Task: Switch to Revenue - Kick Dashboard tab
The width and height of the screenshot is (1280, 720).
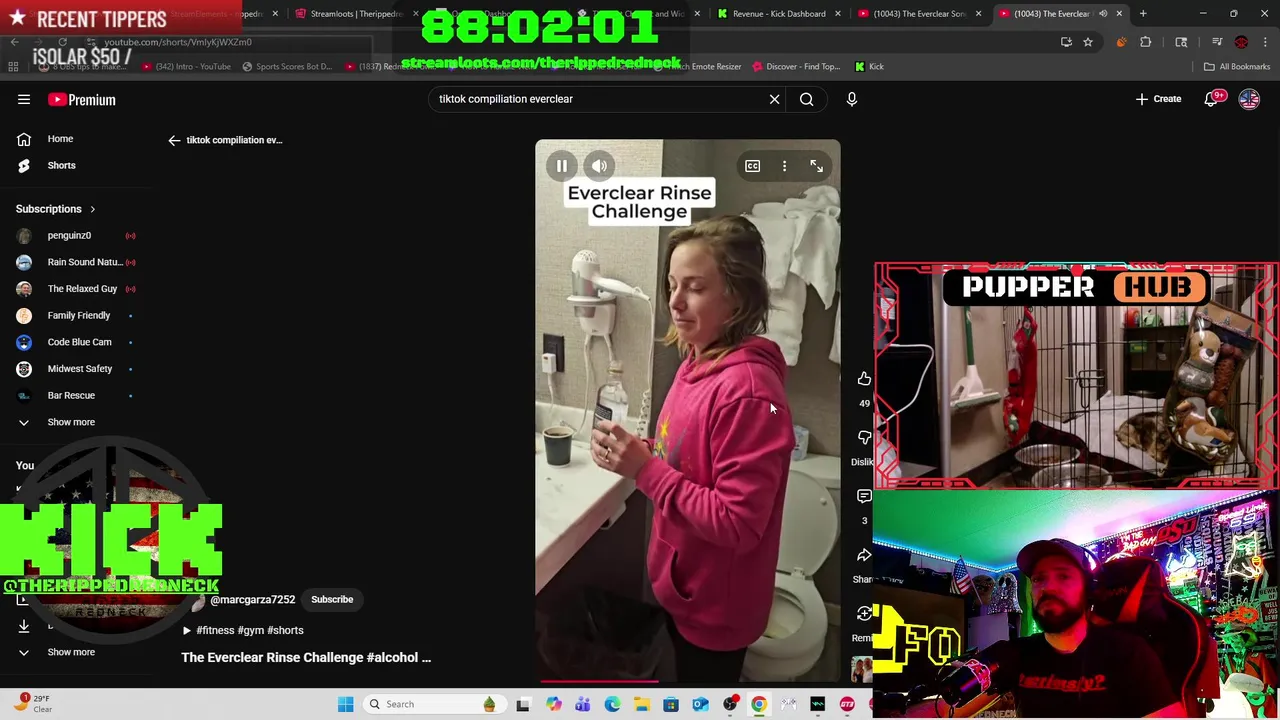Action: [779, 14]
